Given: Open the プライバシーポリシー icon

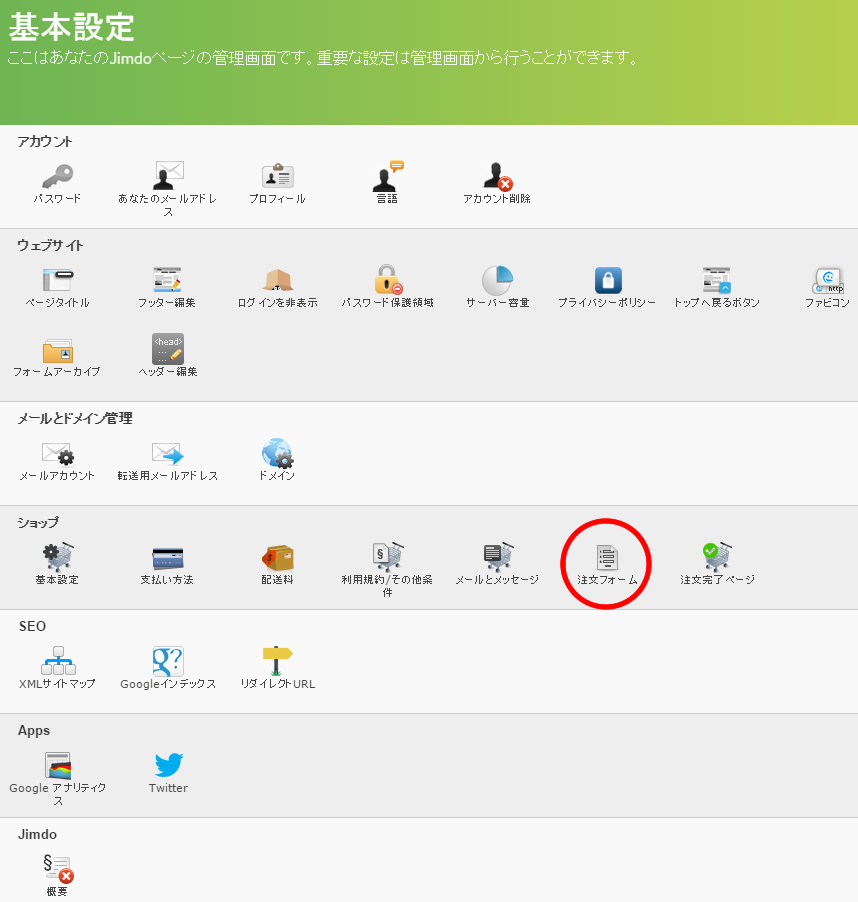Looking at the screenshot, I should pyautogui.click(x=608, y=280).
